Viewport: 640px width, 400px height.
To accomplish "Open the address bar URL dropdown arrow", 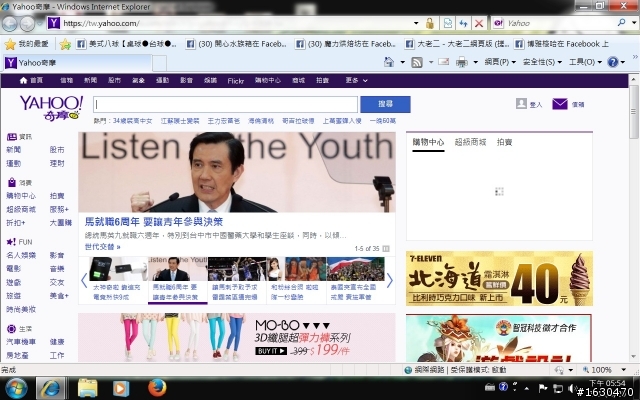I will 416,23.
